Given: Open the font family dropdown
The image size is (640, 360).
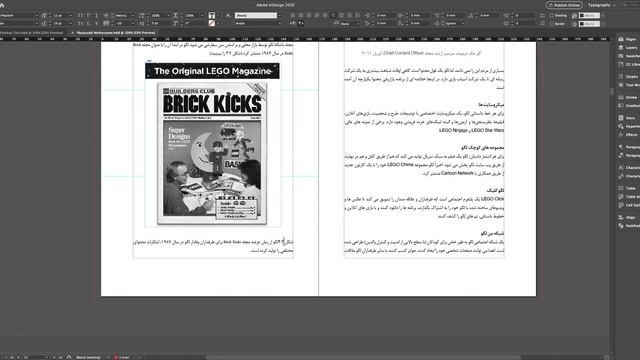Looking at the screenshot, I should pos(36,16).
